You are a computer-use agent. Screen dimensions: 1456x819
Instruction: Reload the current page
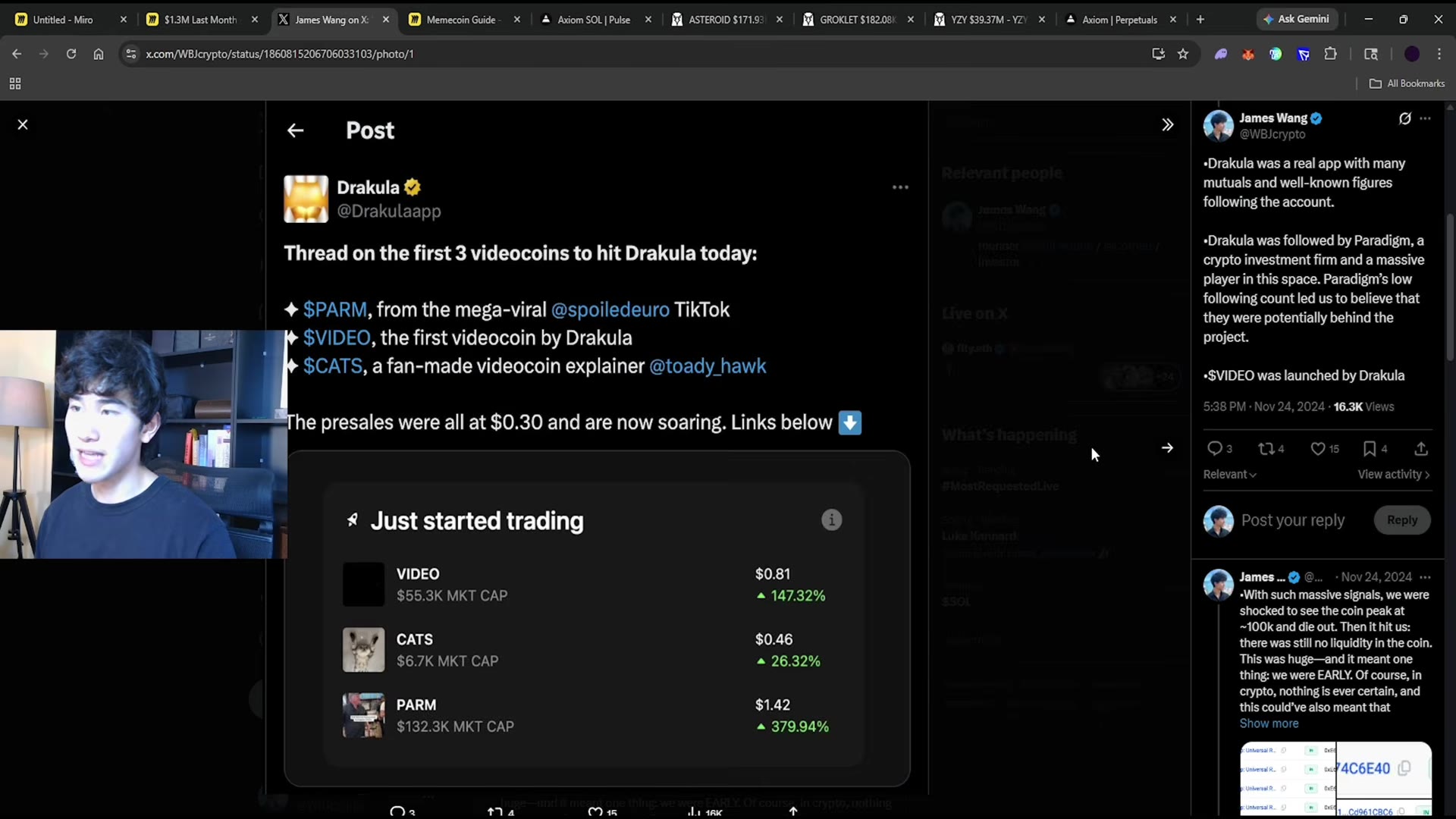click(71, 54)
